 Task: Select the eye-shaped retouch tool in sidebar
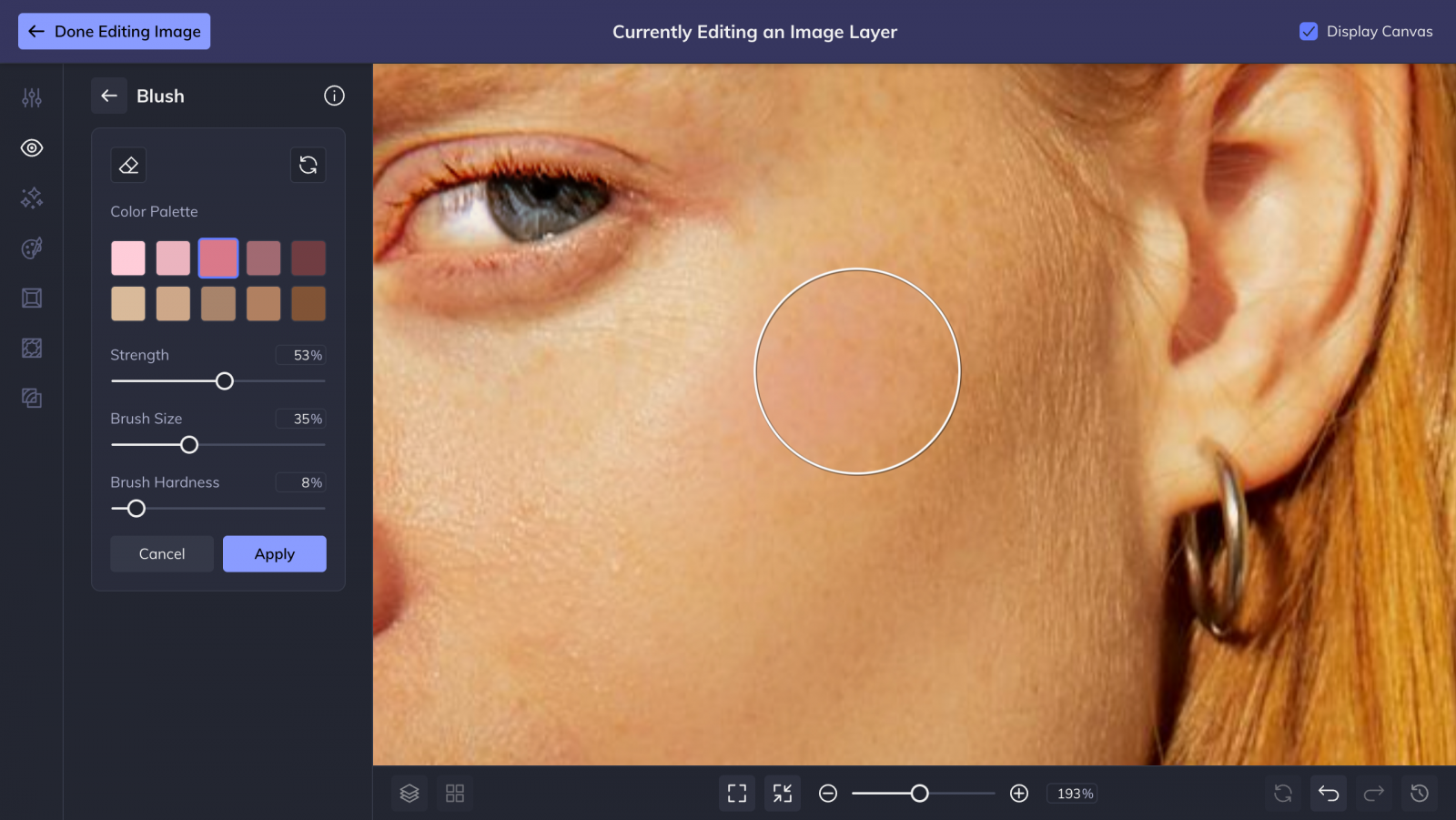point(31,147)
